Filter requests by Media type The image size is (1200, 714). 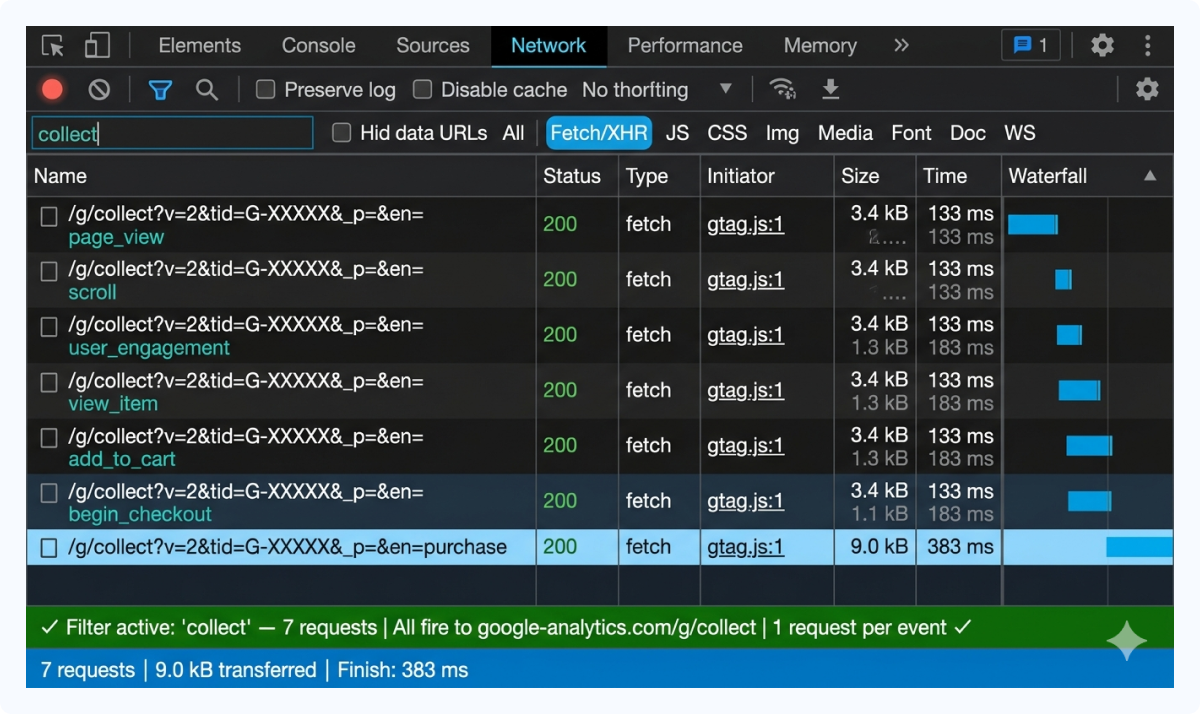pos(845,133)
